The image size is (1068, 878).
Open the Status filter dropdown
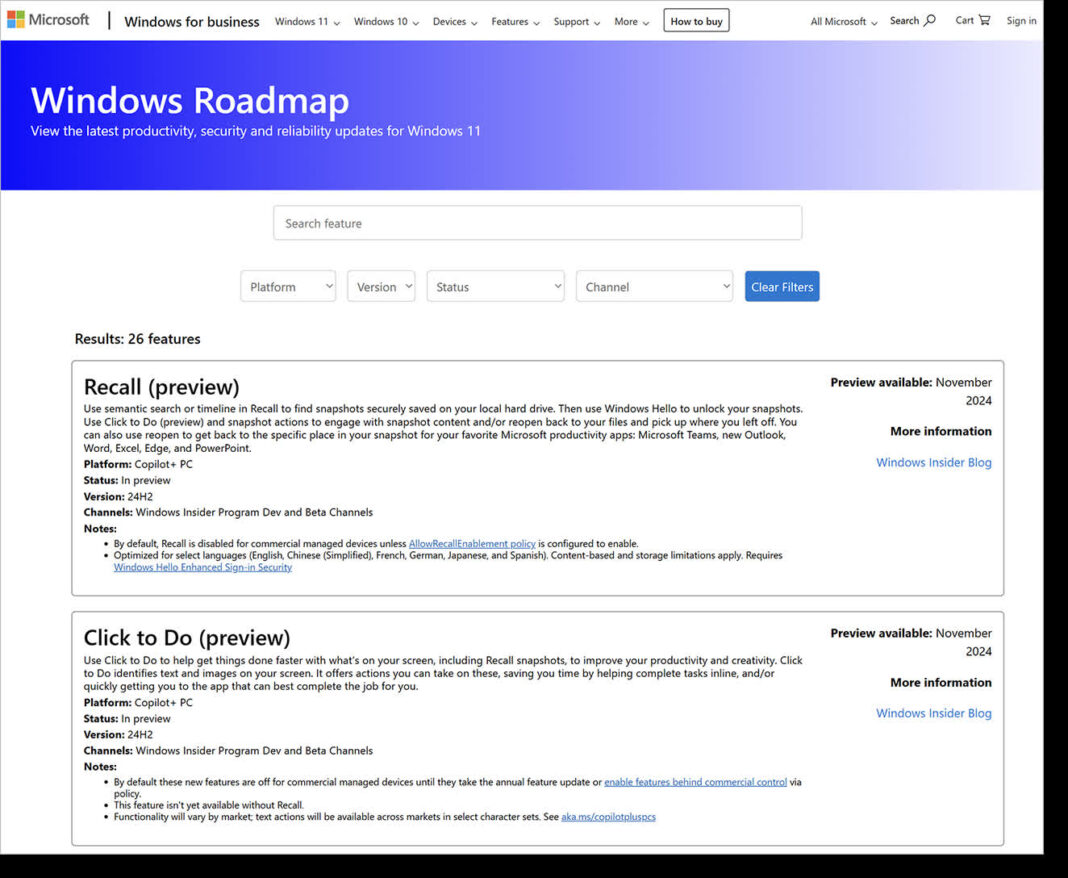pyautogui.click(x=495, y=286)
